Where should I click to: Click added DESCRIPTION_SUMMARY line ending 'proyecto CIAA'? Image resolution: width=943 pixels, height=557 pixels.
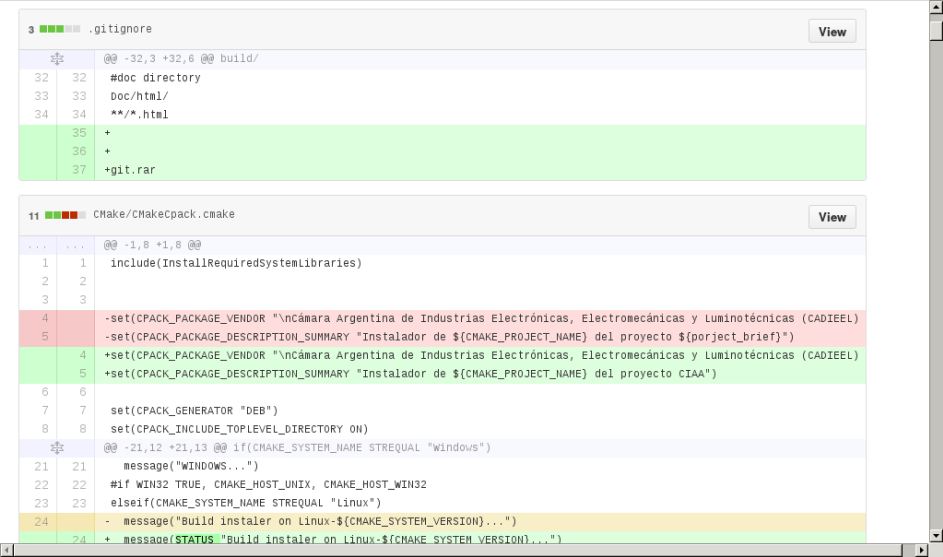tap(480, 374)
